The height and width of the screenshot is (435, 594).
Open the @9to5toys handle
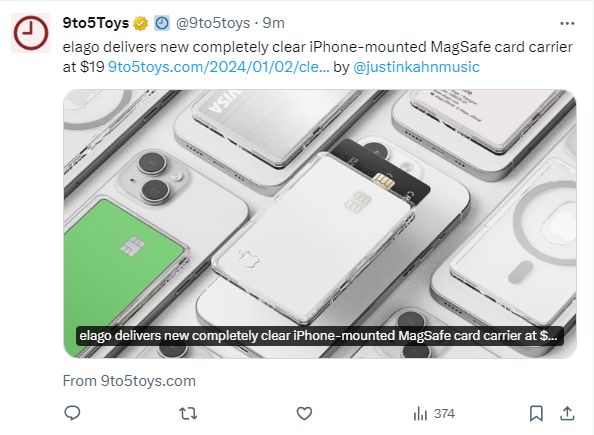click(213, 23)
